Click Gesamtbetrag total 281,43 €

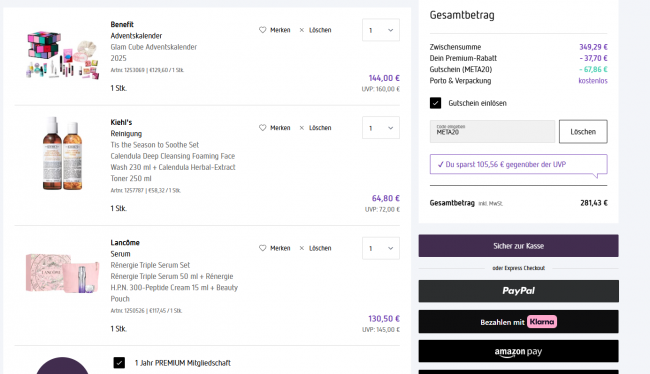click(x=594, y=203)
